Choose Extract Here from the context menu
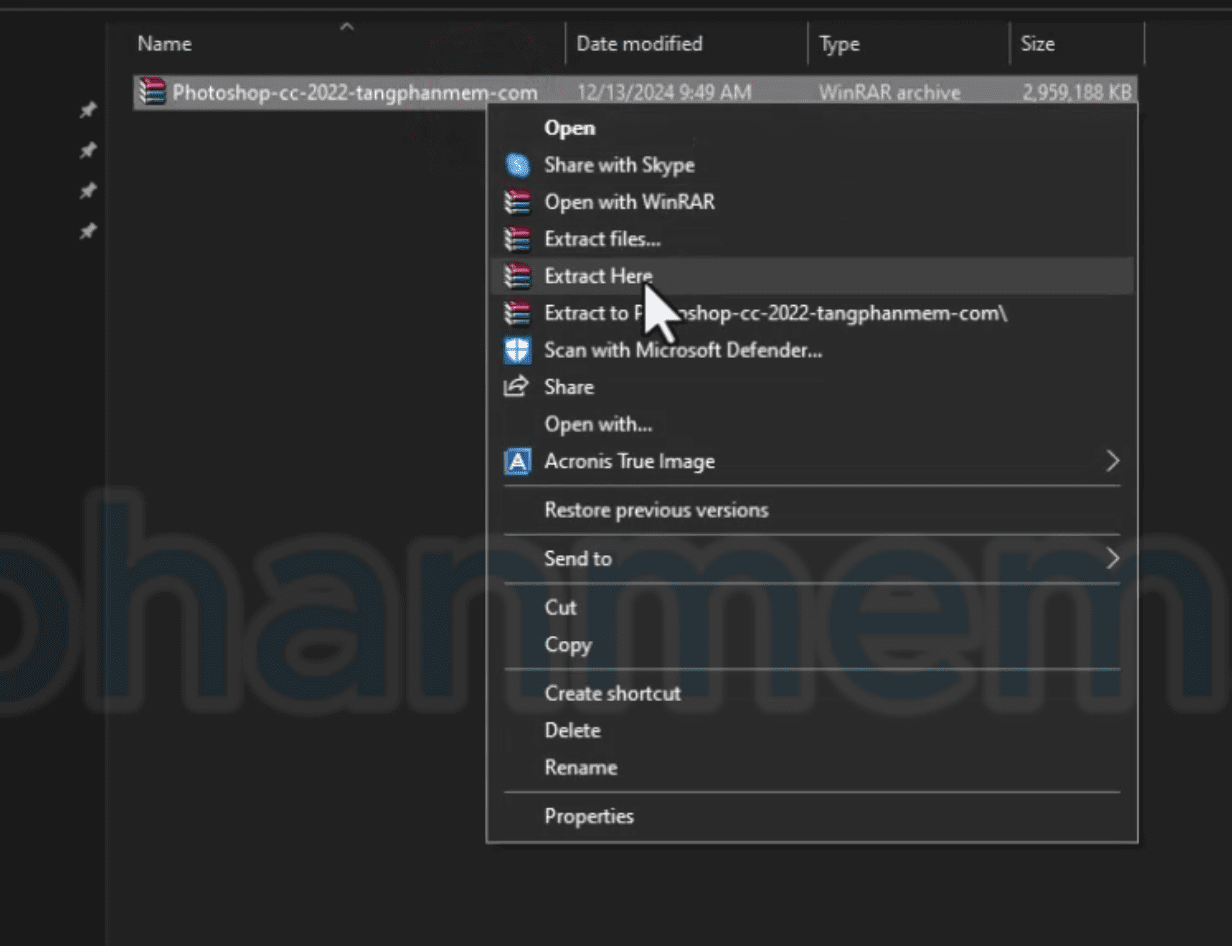The width and height of the screenshot is (1232, 946). pos(598,276)
